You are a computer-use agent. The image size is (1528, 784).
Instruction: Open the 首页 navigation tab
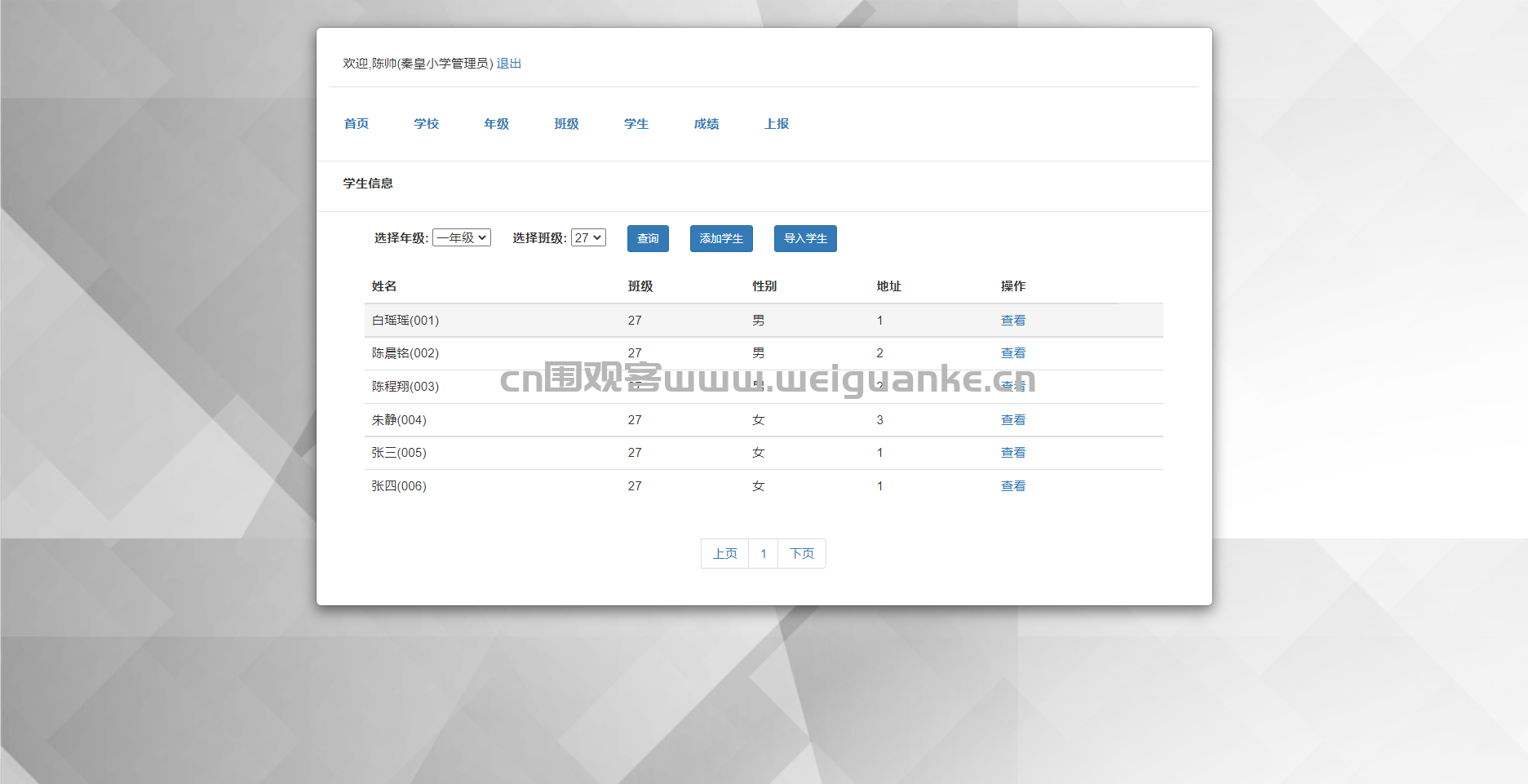357,124
